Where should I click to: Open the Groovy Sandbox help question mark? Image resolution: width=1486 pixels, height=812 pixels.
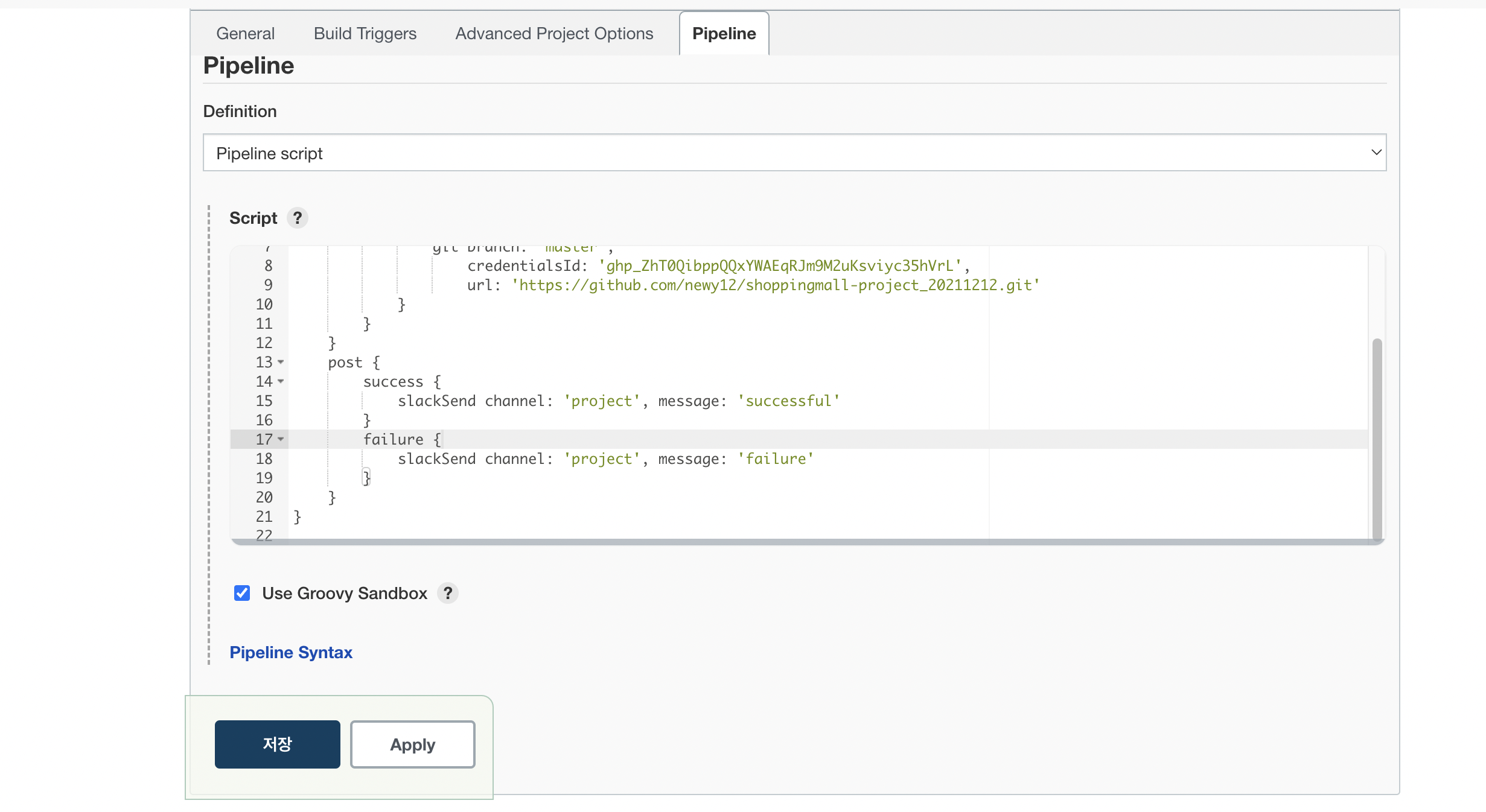447,593
